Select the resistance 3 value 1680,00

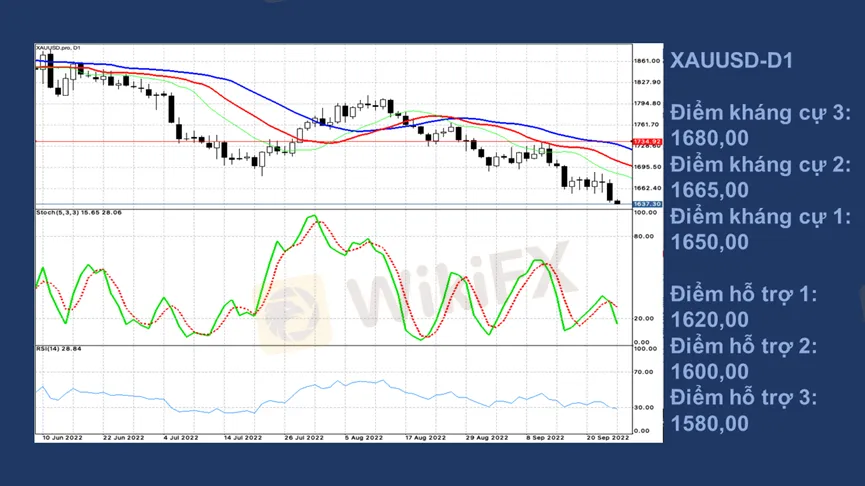tap(708, 137)
